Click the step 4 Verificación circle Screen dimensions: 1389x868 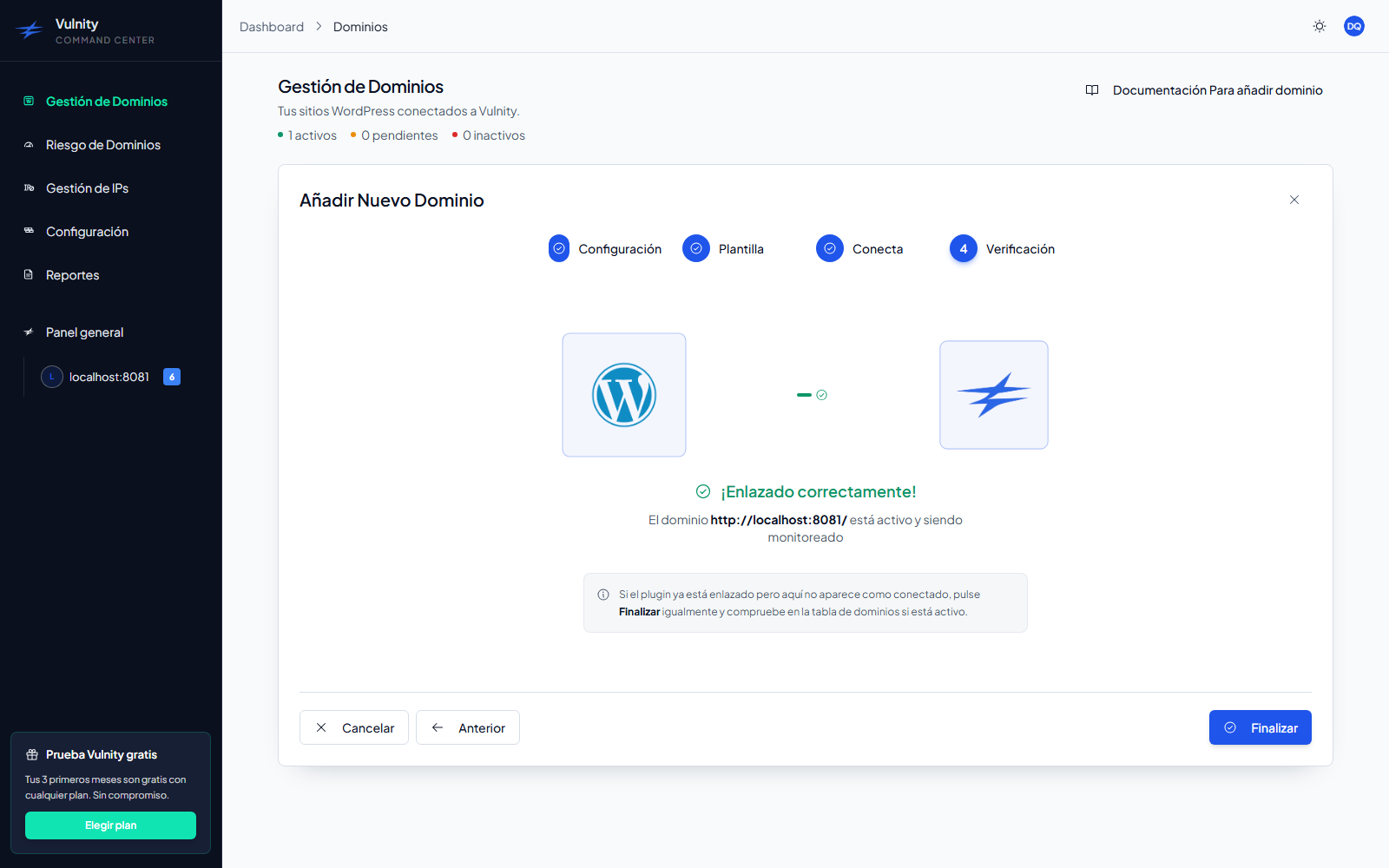point(964,248)
